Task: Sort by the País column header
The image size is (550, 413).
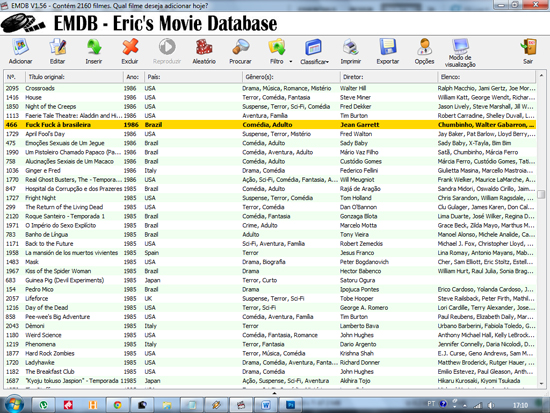Action: pos(193,77)
